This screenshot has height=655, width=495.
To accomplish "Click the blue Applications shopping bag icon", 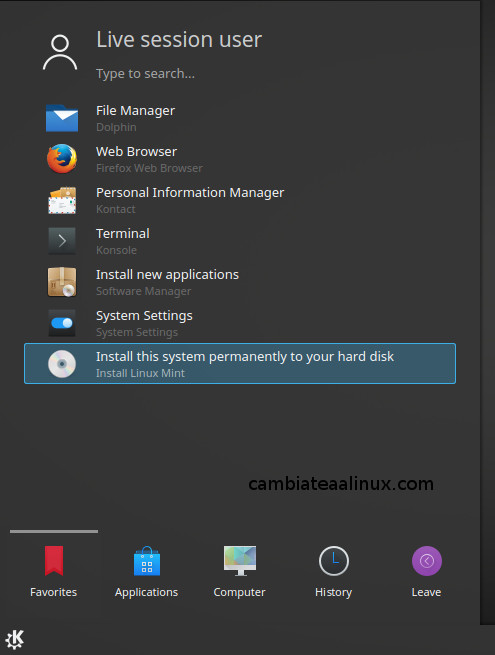I will [147, 561].
